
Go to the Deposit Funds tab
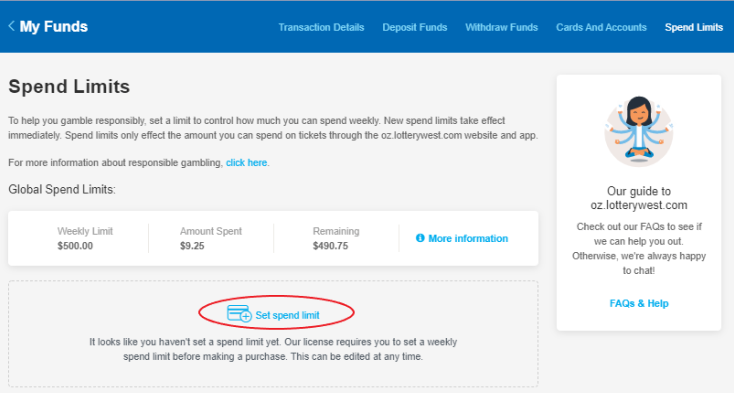[x=415, y=27]
